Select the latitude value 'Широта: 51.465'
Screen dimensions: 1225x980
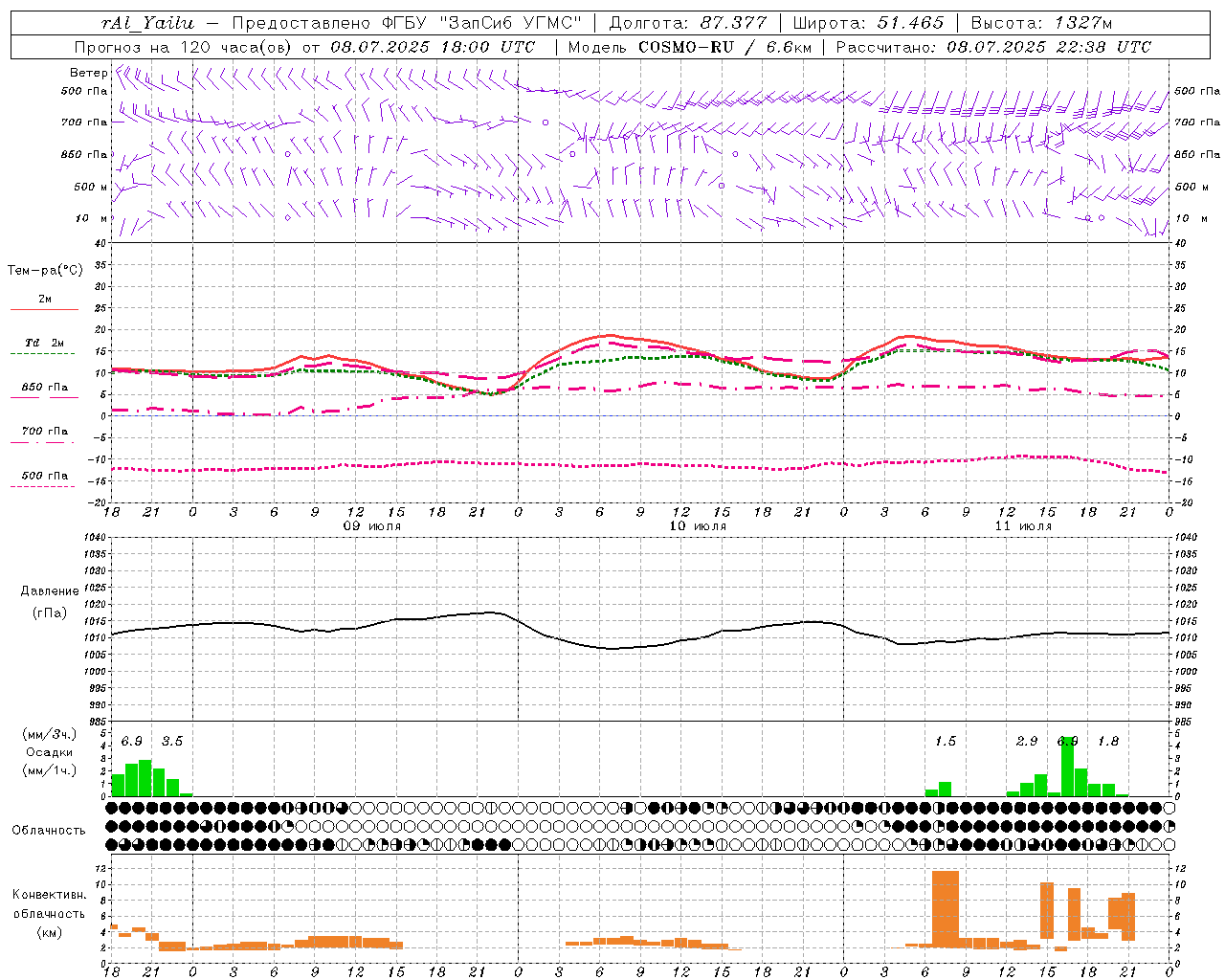(868, 23)
